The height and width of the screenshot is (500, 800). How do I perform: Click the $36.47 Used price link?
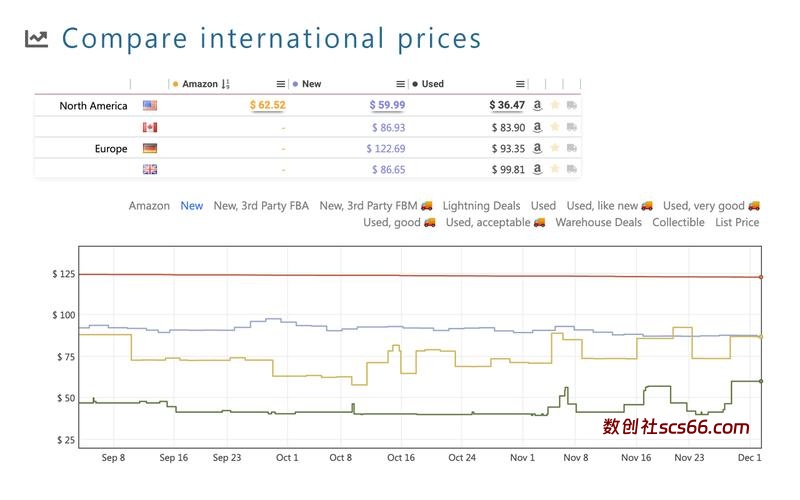click(x=507, y=105)
